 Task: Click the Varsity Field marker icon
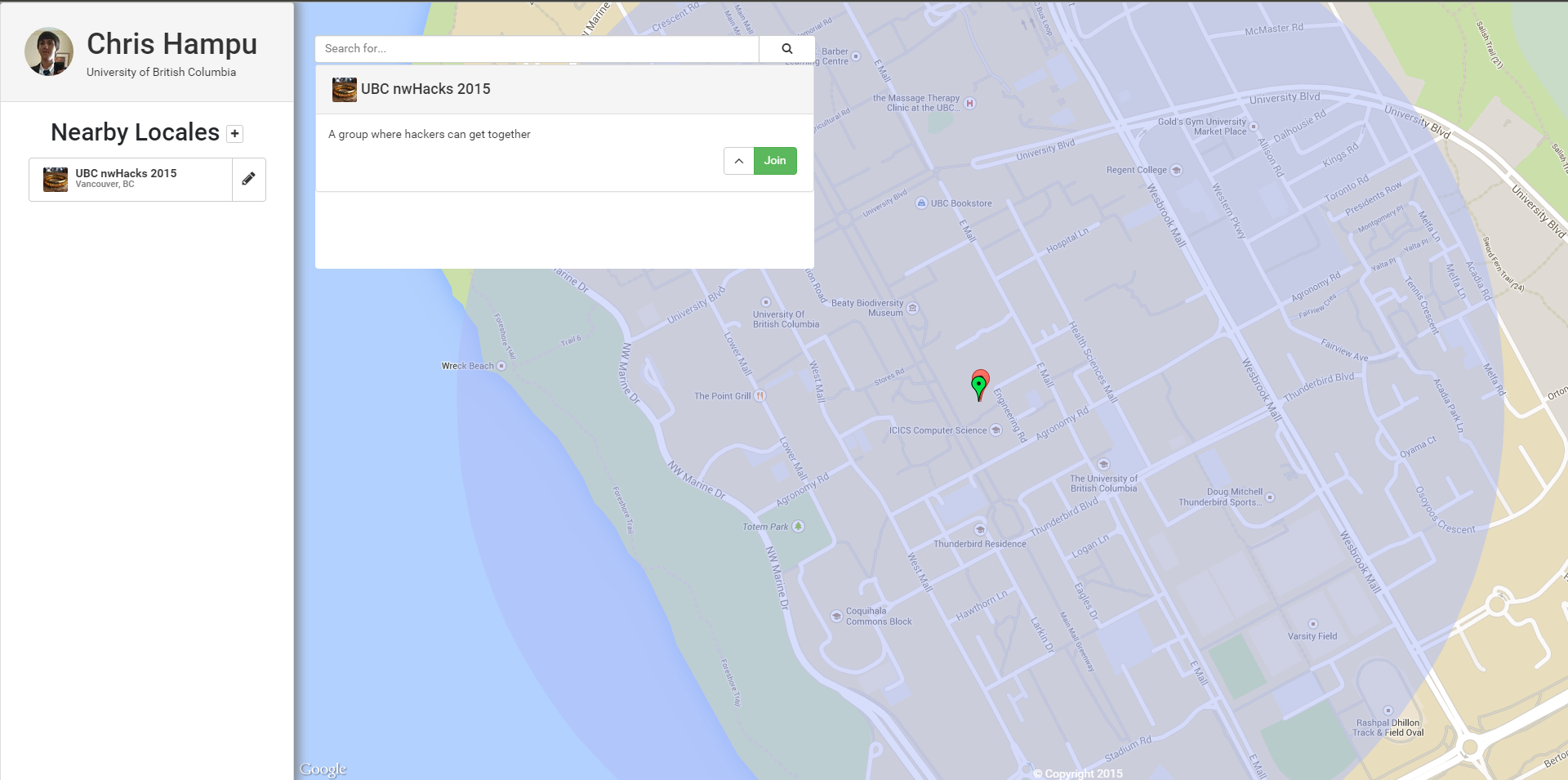pyautogui.click(x=1312, y=624)
